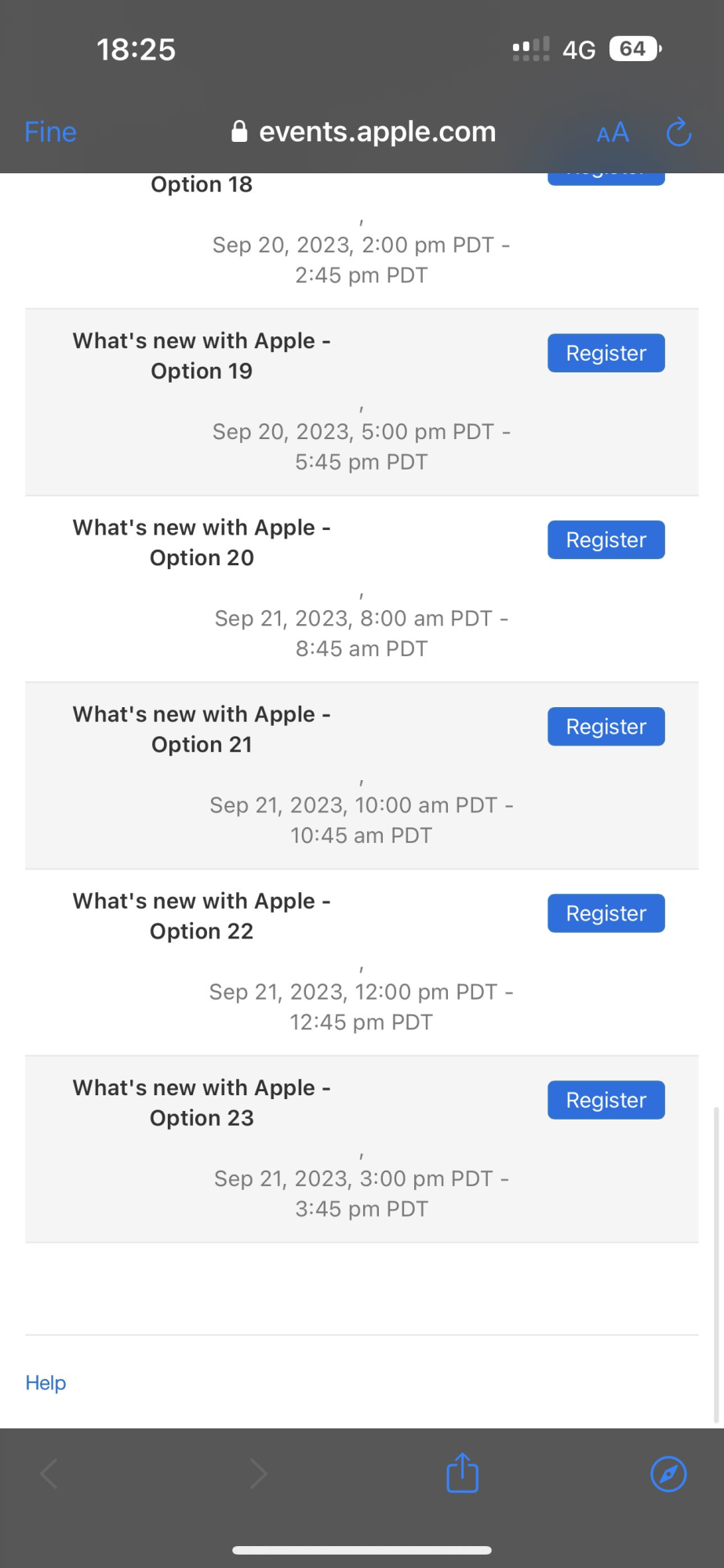Tap the back arrow in bottom toolbar
Image resolution: width=724 pixels, height=1568 pixels.
[x=49, y=1474]
